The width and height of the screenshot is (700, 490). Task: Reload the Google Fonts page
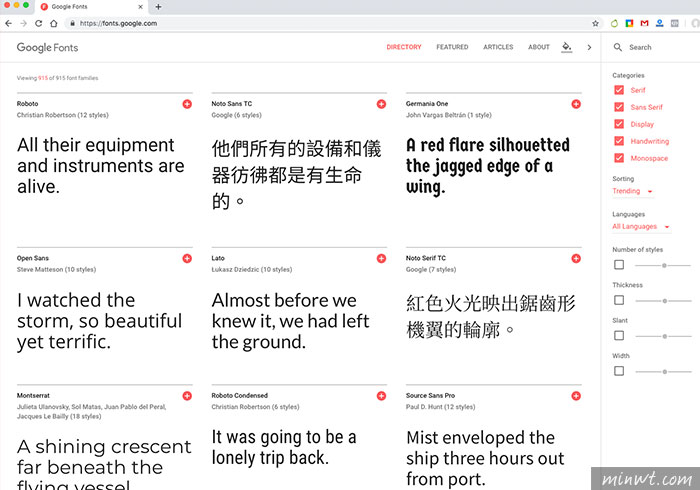(38, 23)
